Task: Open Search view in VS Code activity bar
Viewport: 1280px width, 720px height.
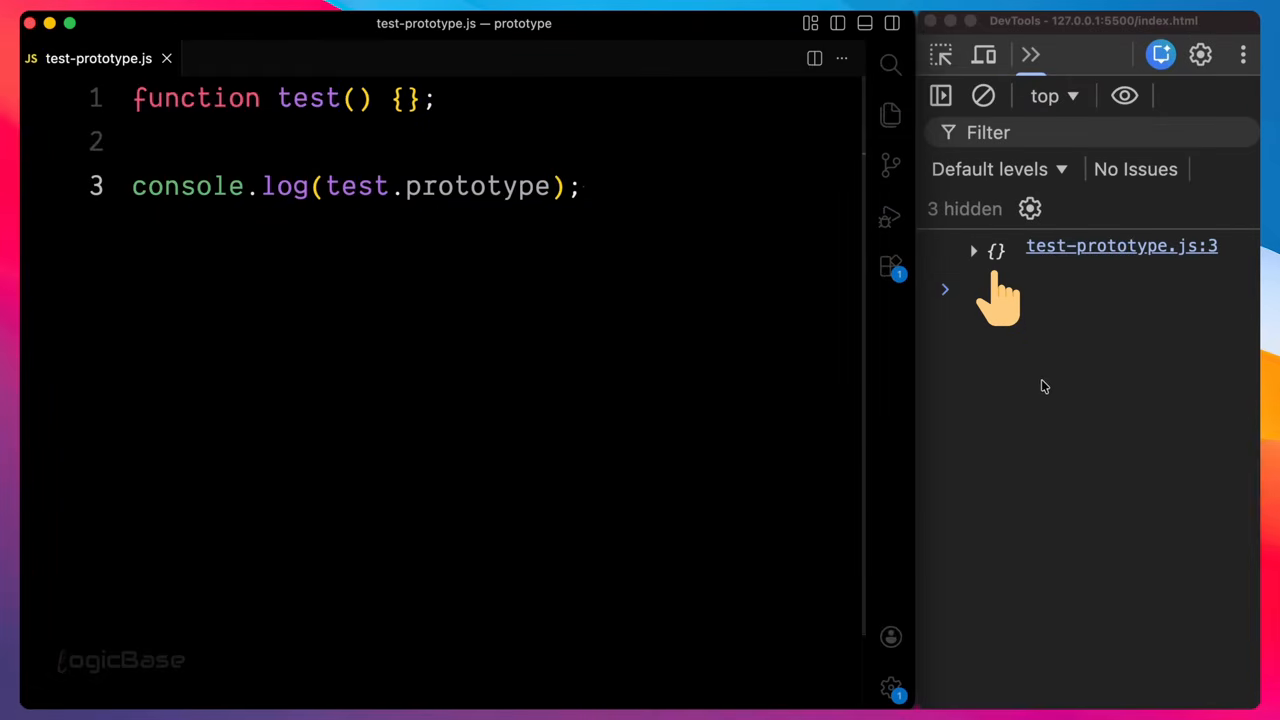Action: tap(890, 65)
